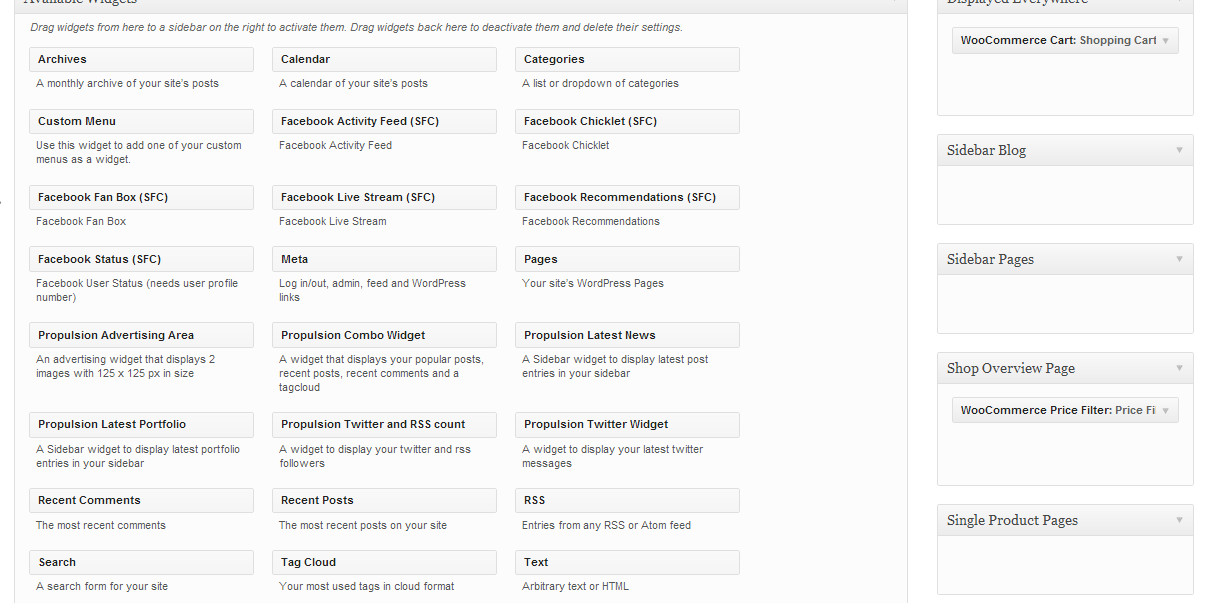Viewport: 1212px width, 606px height.
Task: Choose the Facebook Activity Feed (SFC) widget
Action: point(384,122)
